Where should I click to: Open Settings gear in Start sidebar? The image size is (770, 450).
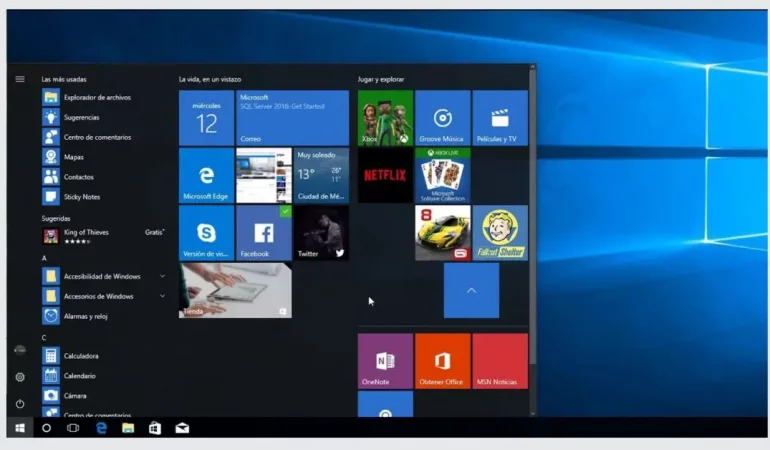pos(20,377)
